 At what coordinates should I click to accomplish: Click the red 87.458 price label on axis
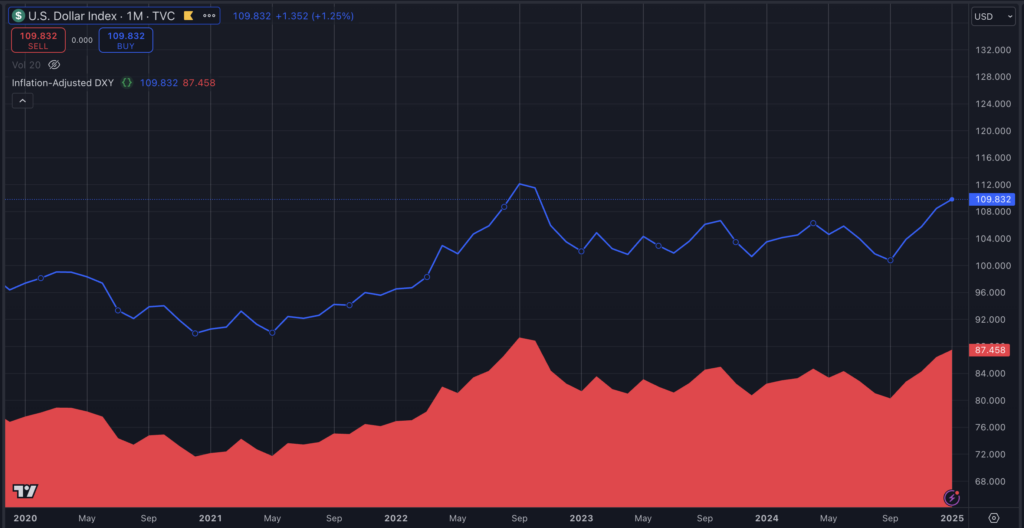tap(992, 350)
